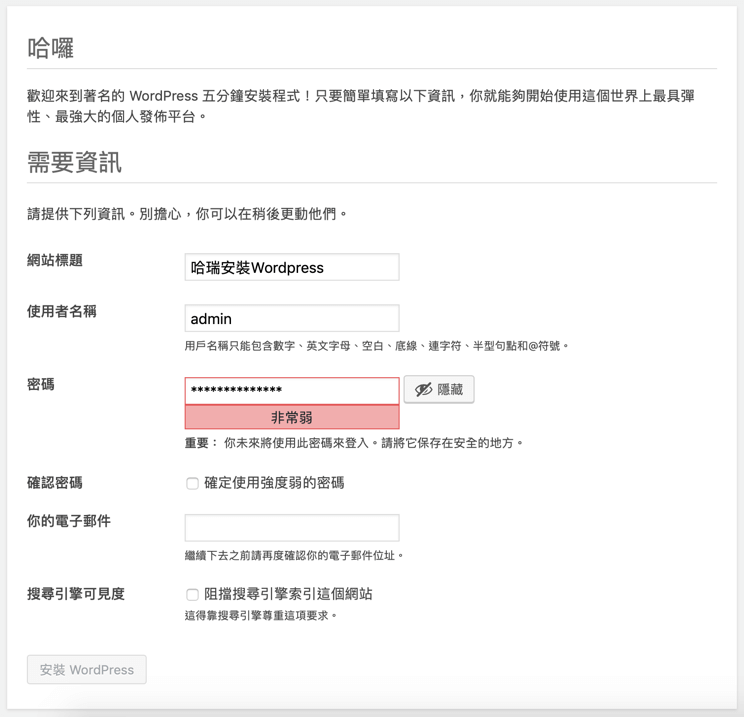Click the 密碼 password input field
Image resolution: width=744 pixels, height=717 pixels.
click(292, 391)
